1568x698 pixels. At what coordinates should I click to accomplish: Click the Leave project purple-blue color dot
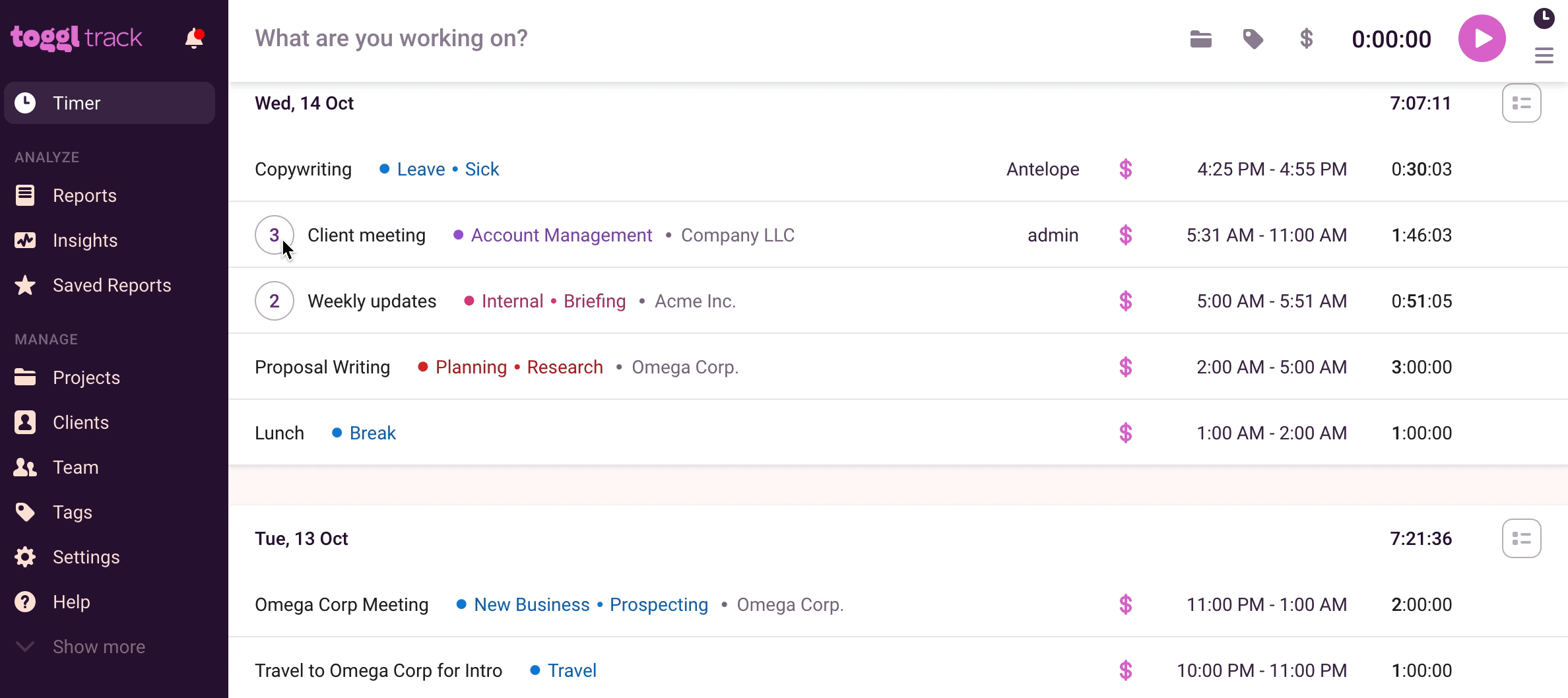pyautogui.click(x=384, y=170)
